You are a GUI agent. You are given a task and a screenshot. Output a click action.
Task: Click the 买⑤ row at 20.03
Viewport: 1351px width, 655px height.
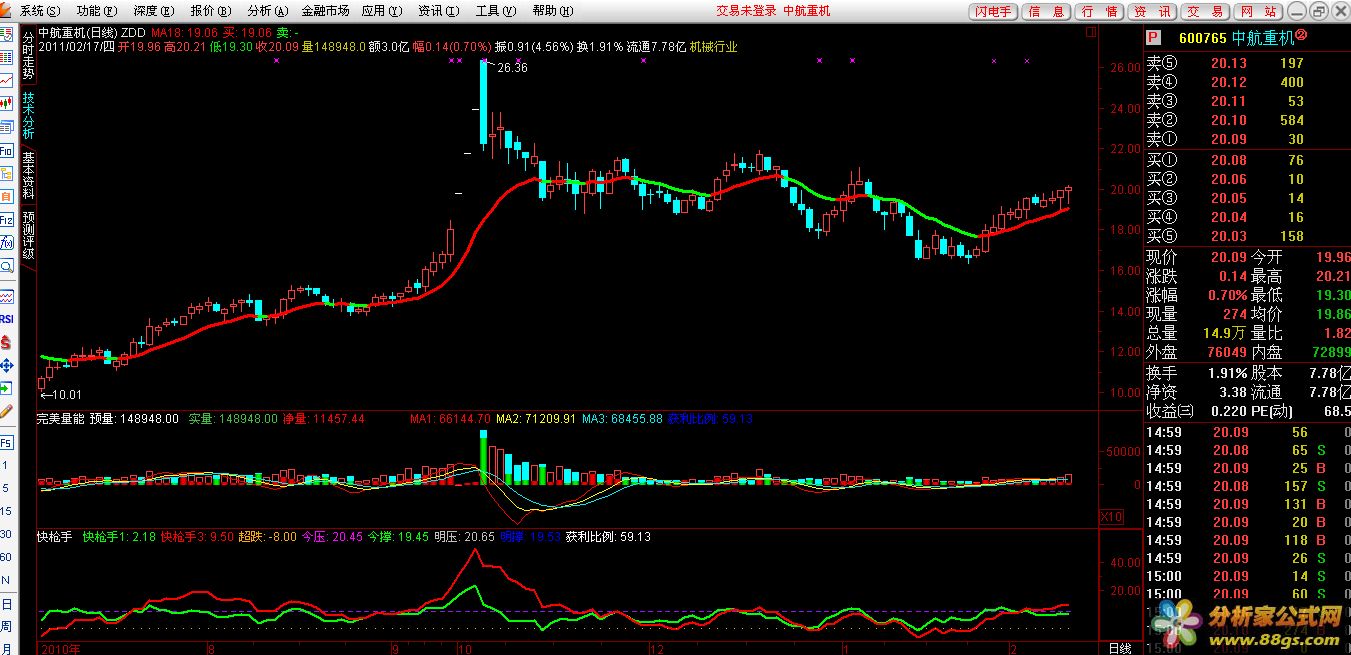coord(1246,236)
